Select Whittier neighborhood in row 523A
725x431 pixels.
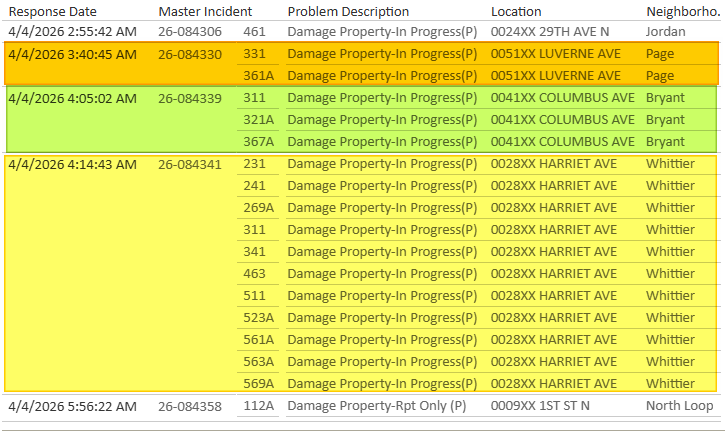pos(670,317)
